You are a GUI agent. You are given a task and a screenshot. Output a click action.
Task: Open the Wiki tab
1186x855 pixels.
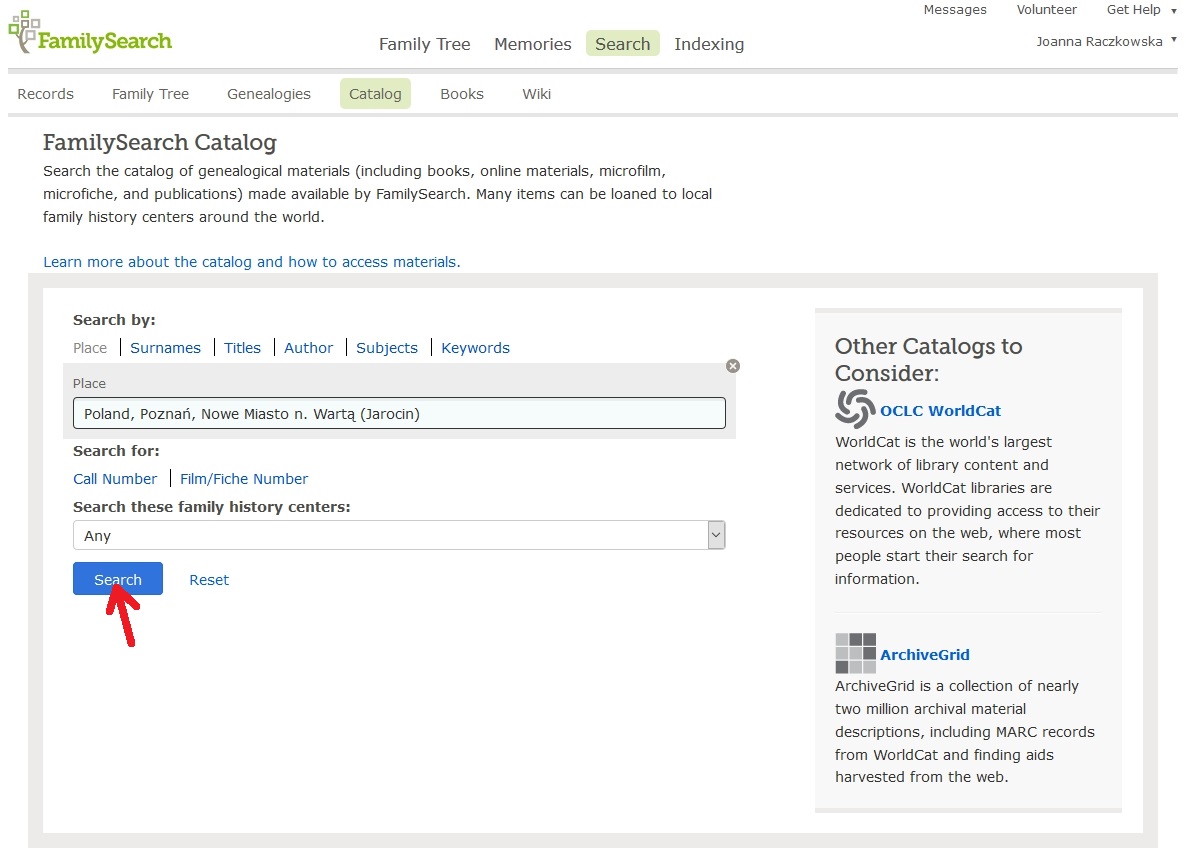[x=536, y=94]
